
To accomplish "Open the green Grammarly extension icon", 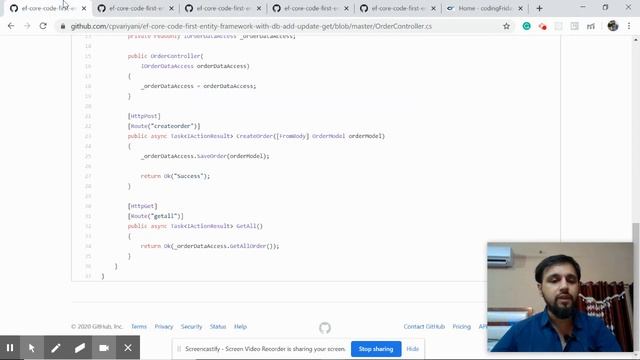I will pos(527,26).
